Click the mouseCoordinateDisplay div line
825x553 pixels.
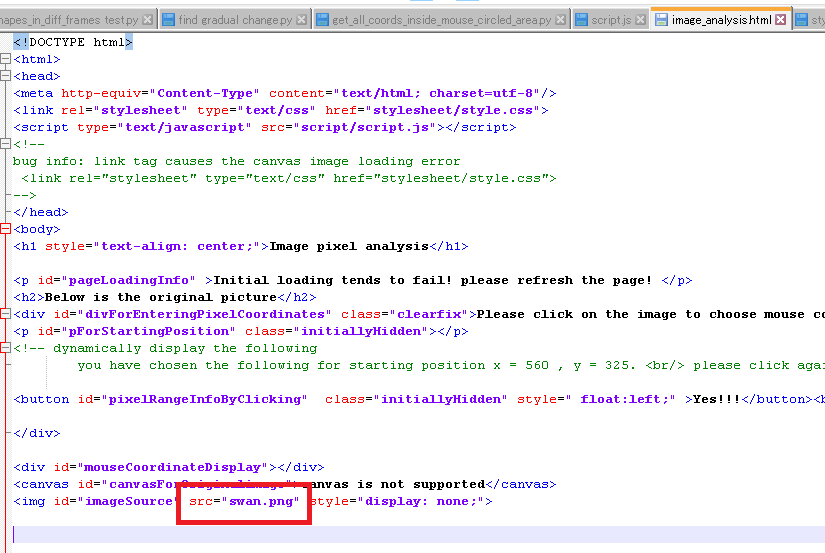coord(169,467)
